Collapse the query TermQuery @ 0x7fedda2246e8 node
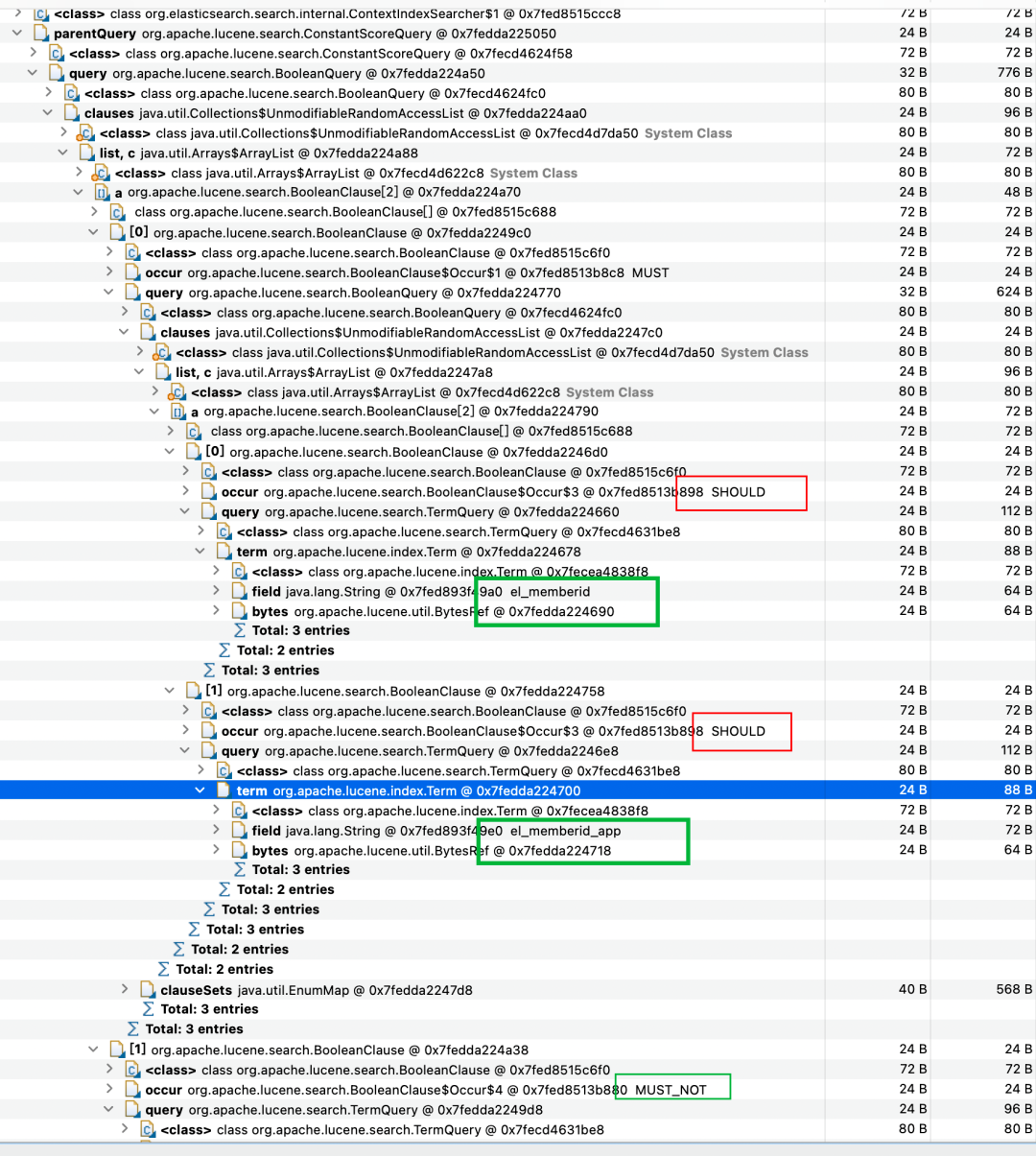 pyautogui.click(x=185, y=751)
